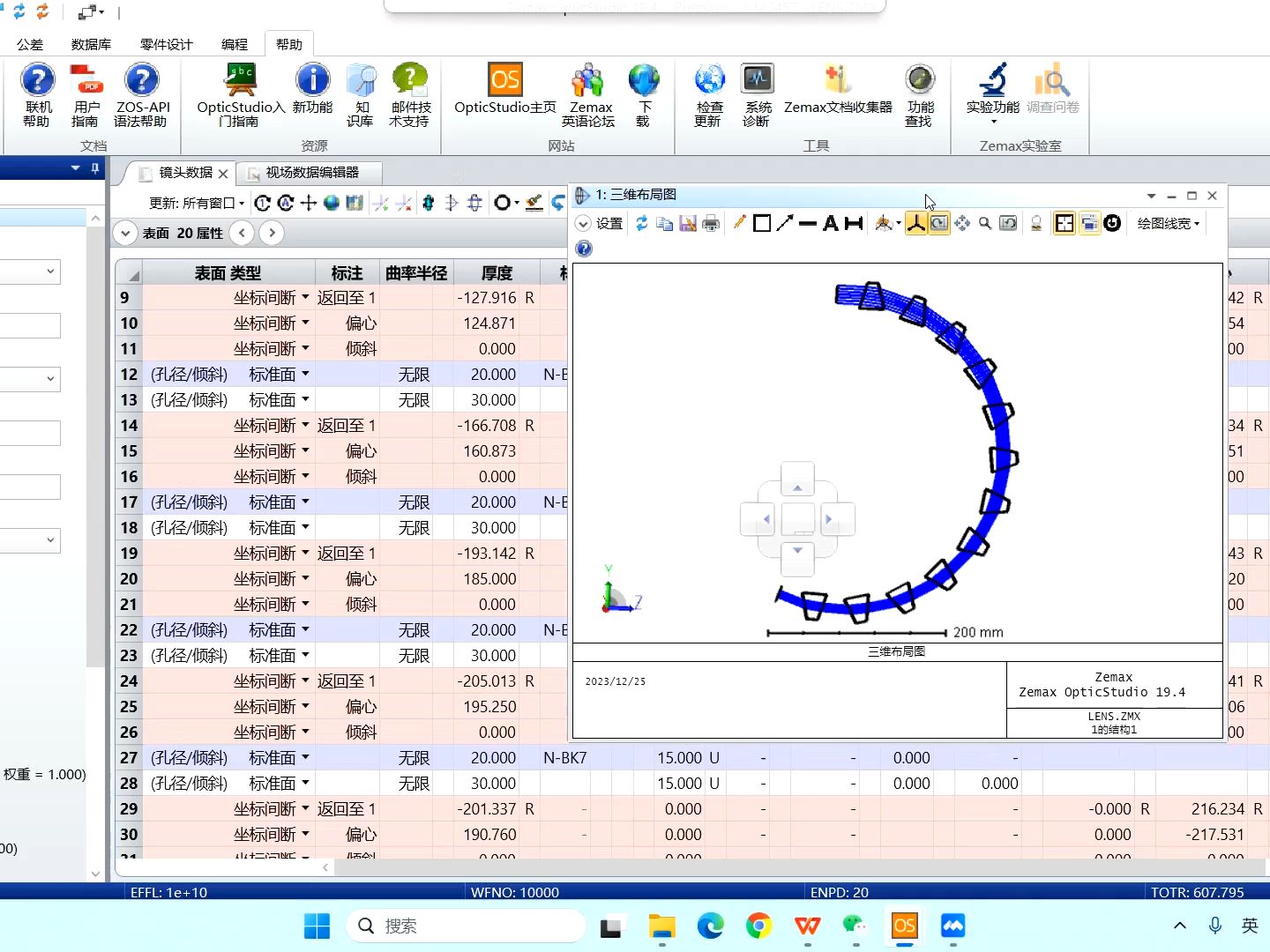
Task: Go to the OpticStudio主页 homepage
Action: (505, 88)
